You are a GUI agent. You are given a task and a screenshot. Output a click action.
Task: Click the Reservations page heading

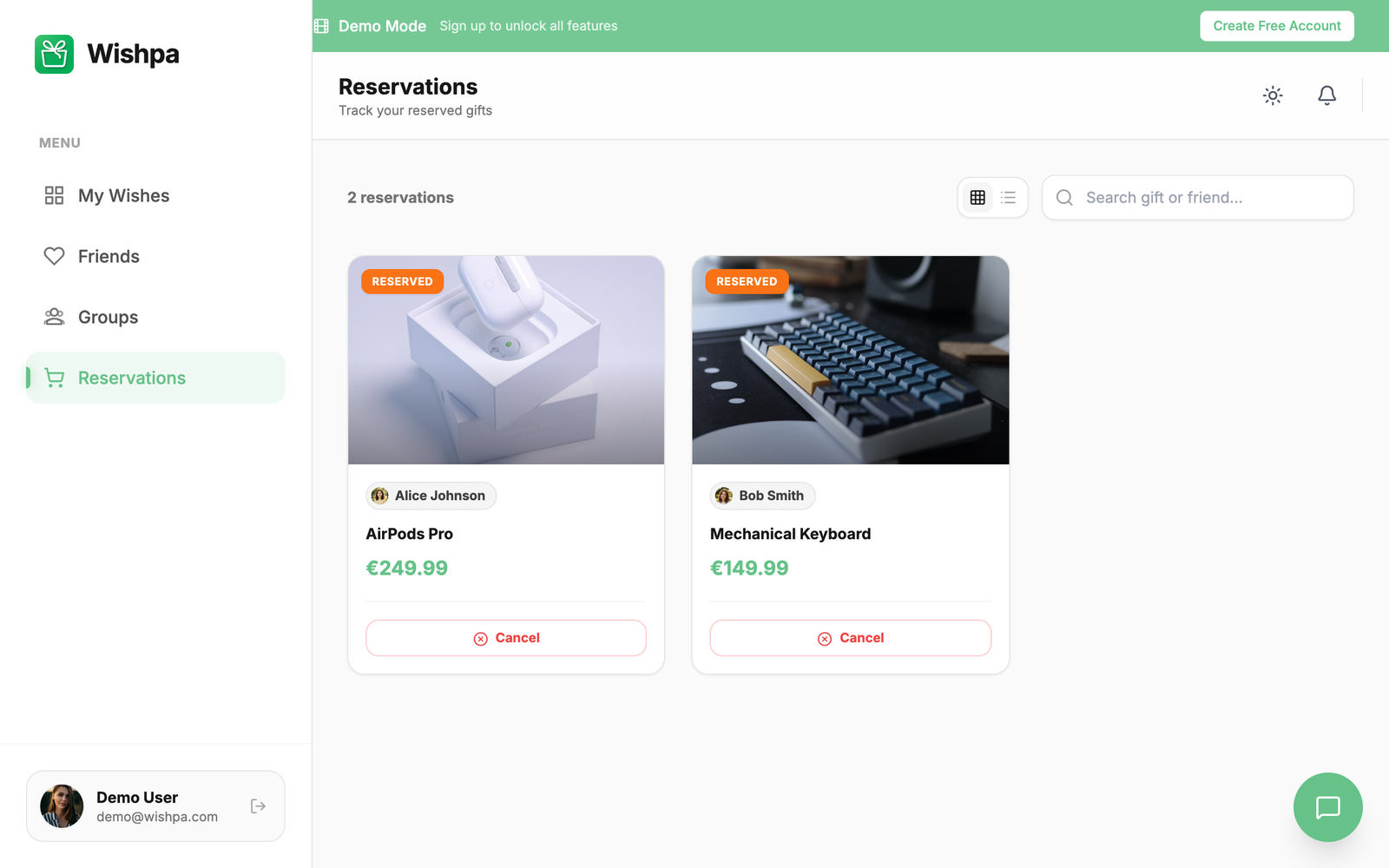click(x=408, y=87)
